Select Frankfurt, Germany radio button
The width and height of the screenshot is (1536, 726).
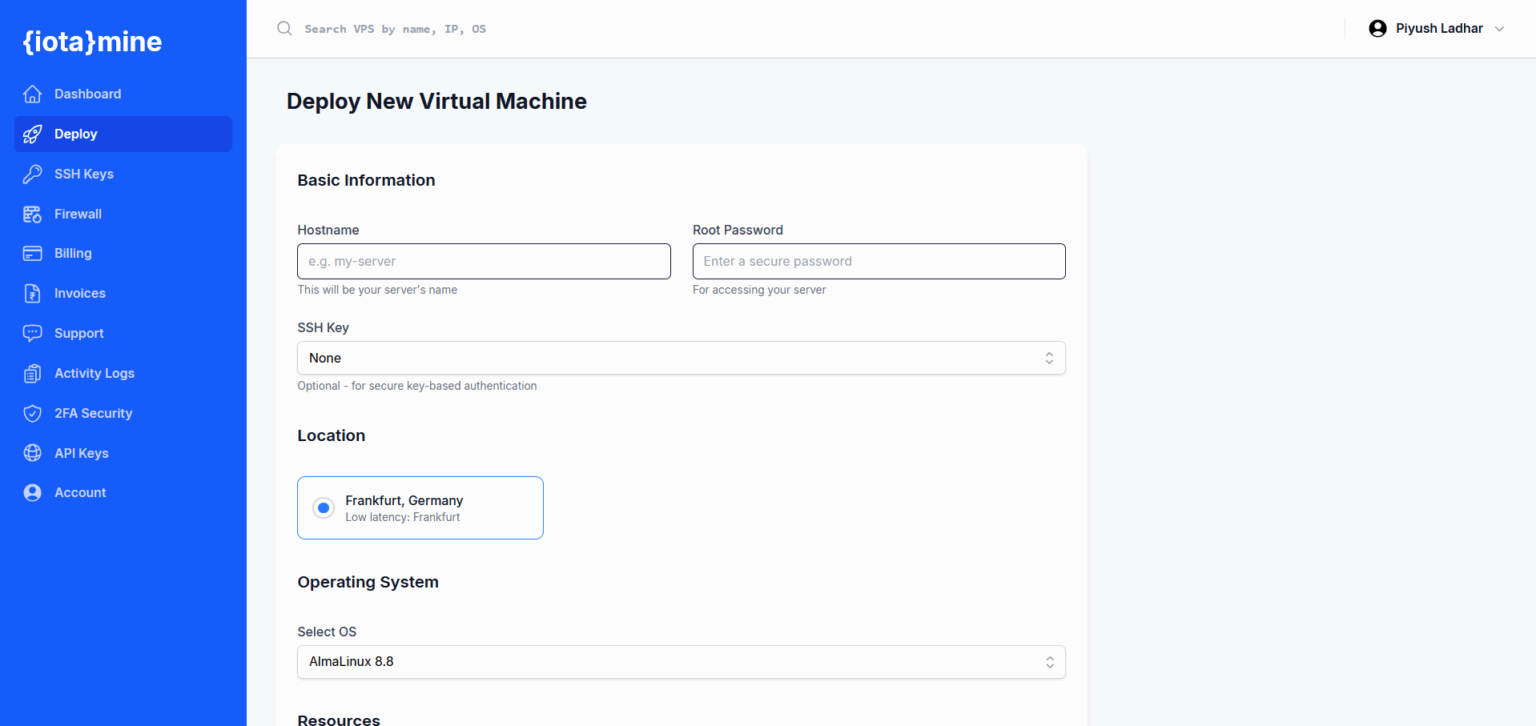pyautogui.click(x=323, y=508)
